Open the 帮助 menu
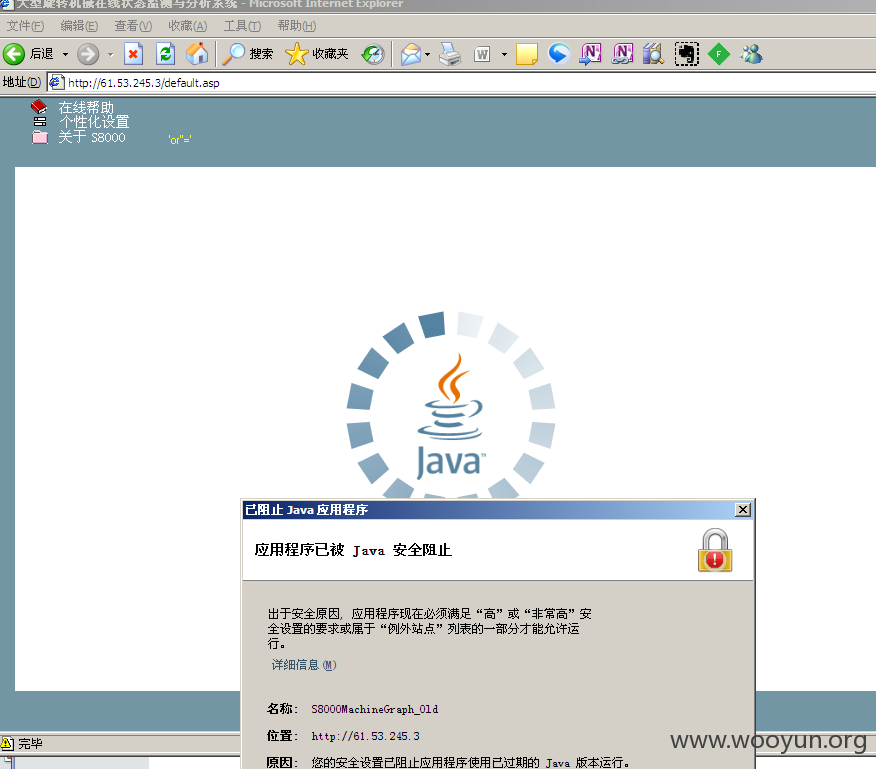 (x=297, y=26)
